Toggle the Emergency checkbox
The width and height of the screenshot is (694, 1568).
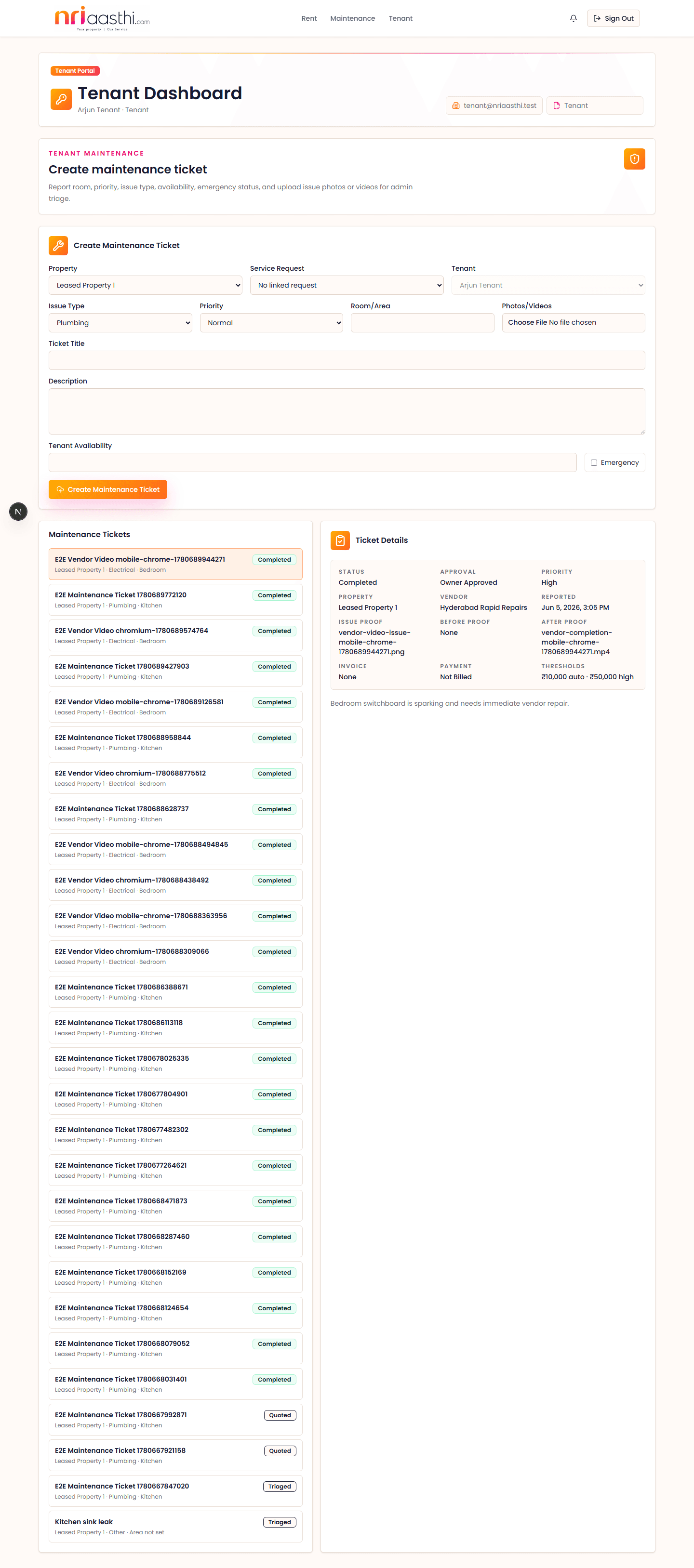pos(594,462)
